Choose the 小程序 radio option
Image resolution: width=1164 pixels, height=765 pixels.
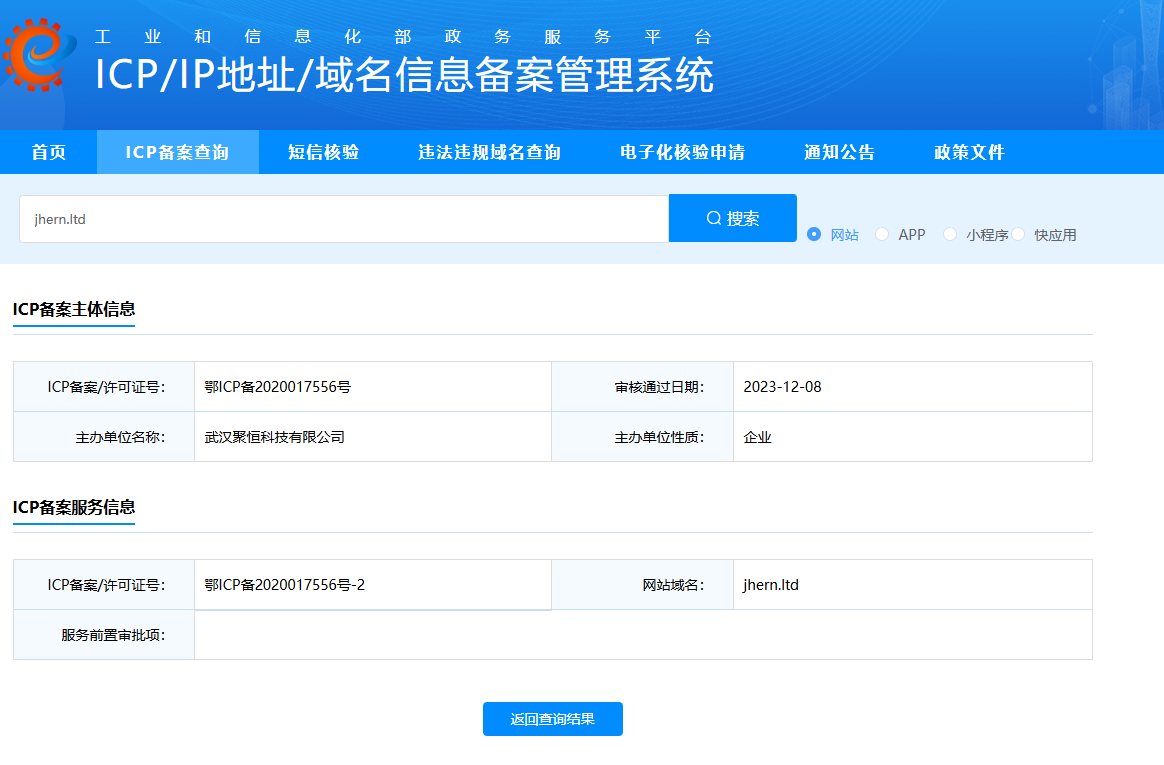point(950,234)
